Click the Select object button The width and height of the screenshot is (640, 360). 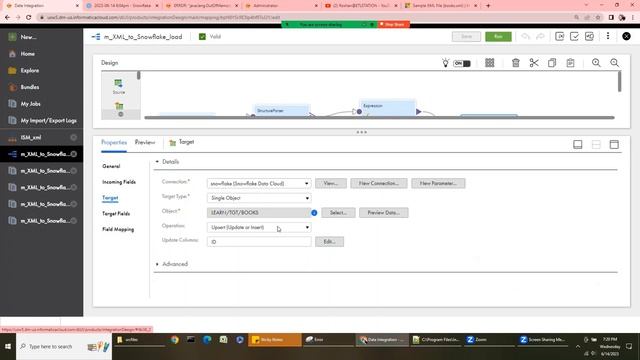click(x=338, y=213)
